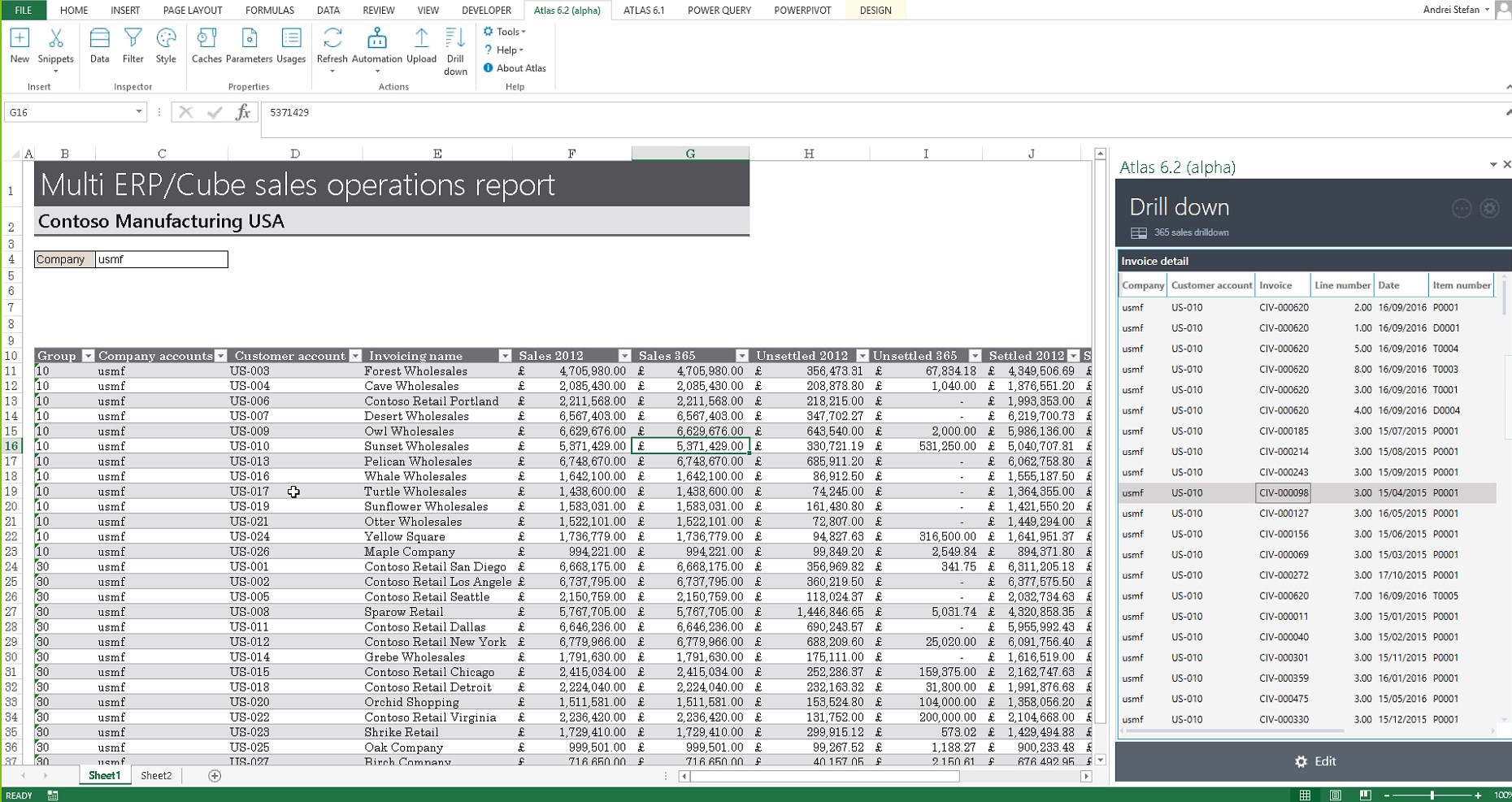The height and width of the screenshot is (802, 1512).
Task: Open Drill down pane settings gear
Action: [1489, 209]
